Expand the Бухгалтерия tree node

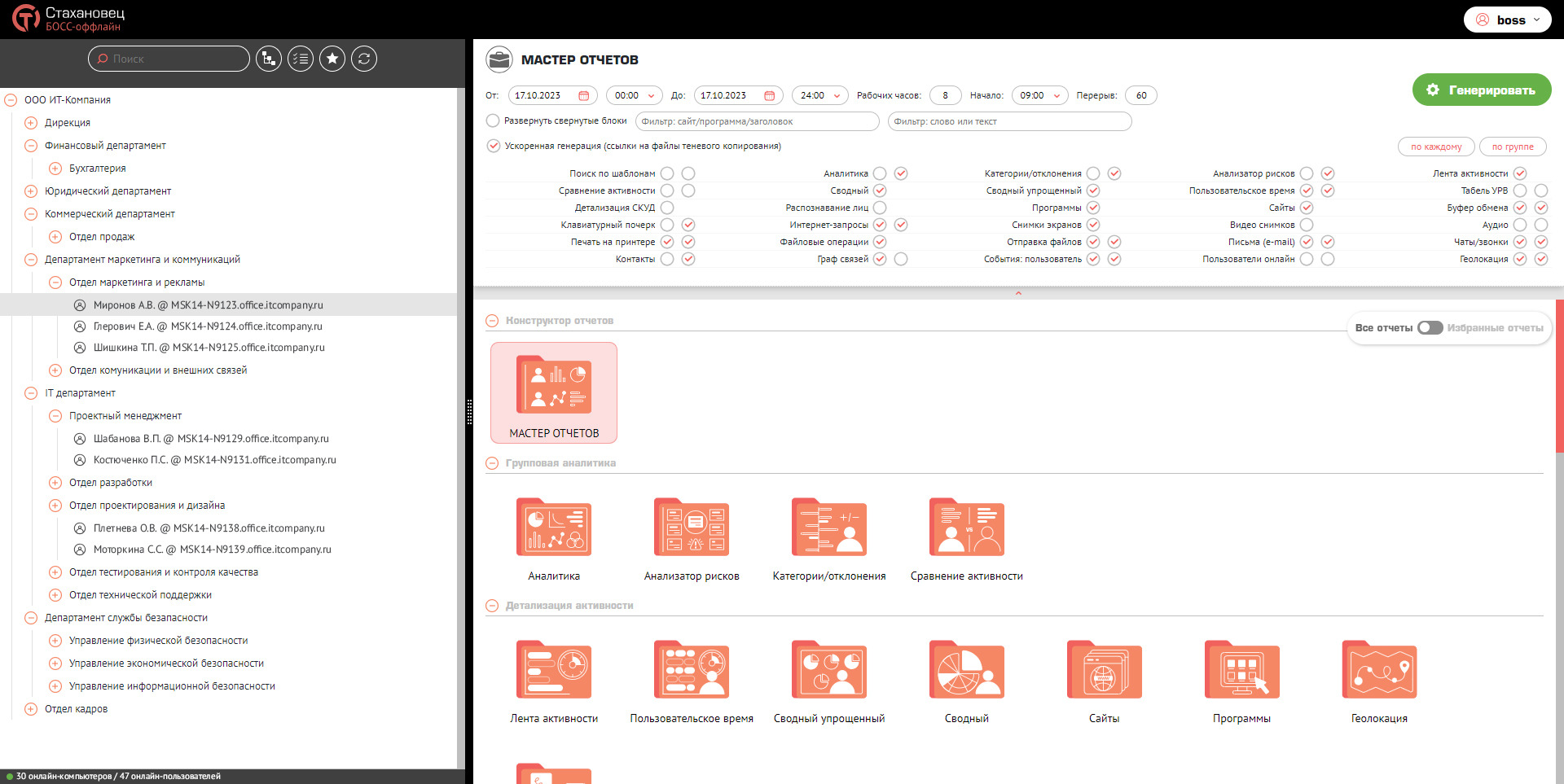pyautogui.click(x=55, y=169)
